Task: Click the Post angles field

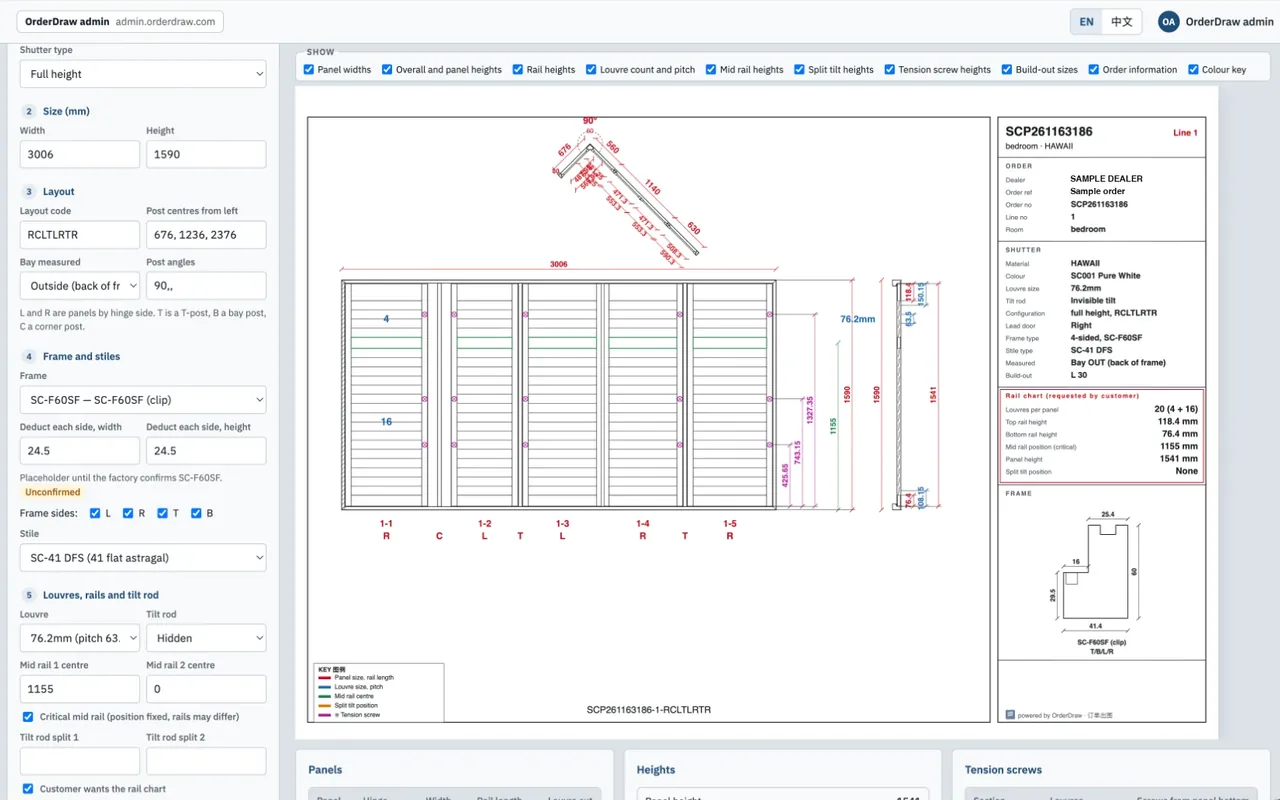Action: click(x=206, y=286)
